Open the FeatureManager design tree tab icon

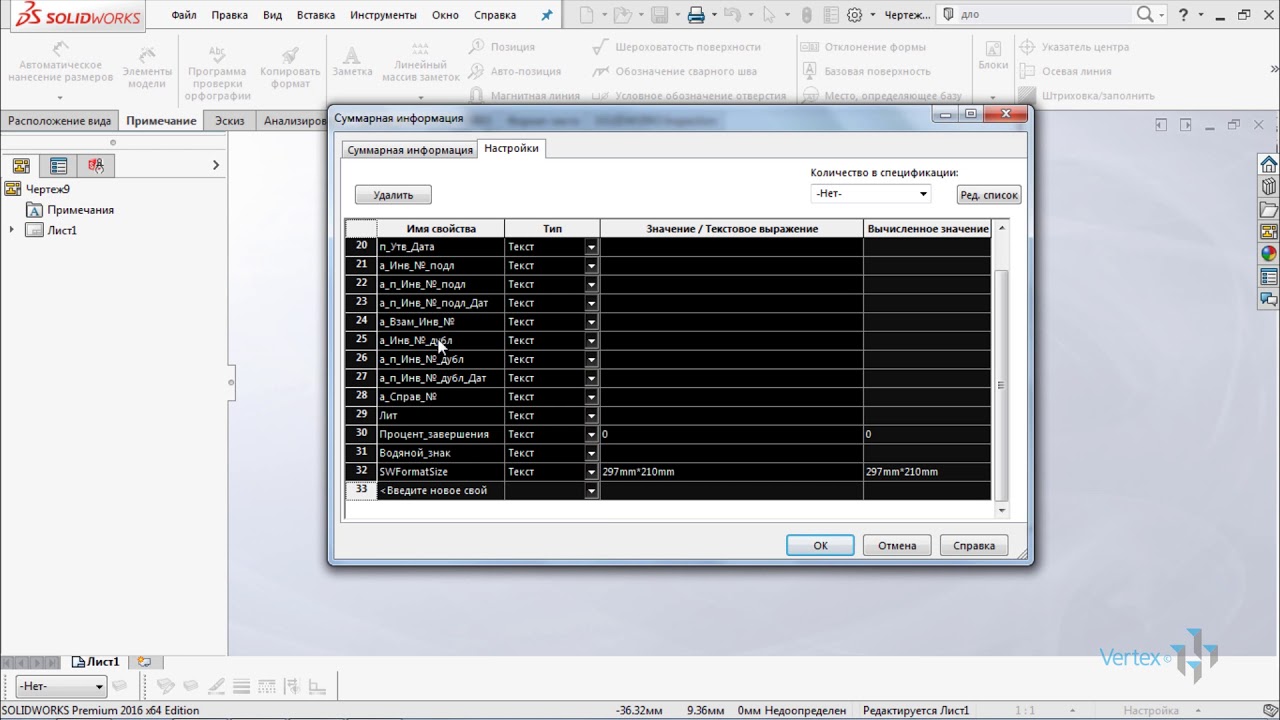(21, 165)
